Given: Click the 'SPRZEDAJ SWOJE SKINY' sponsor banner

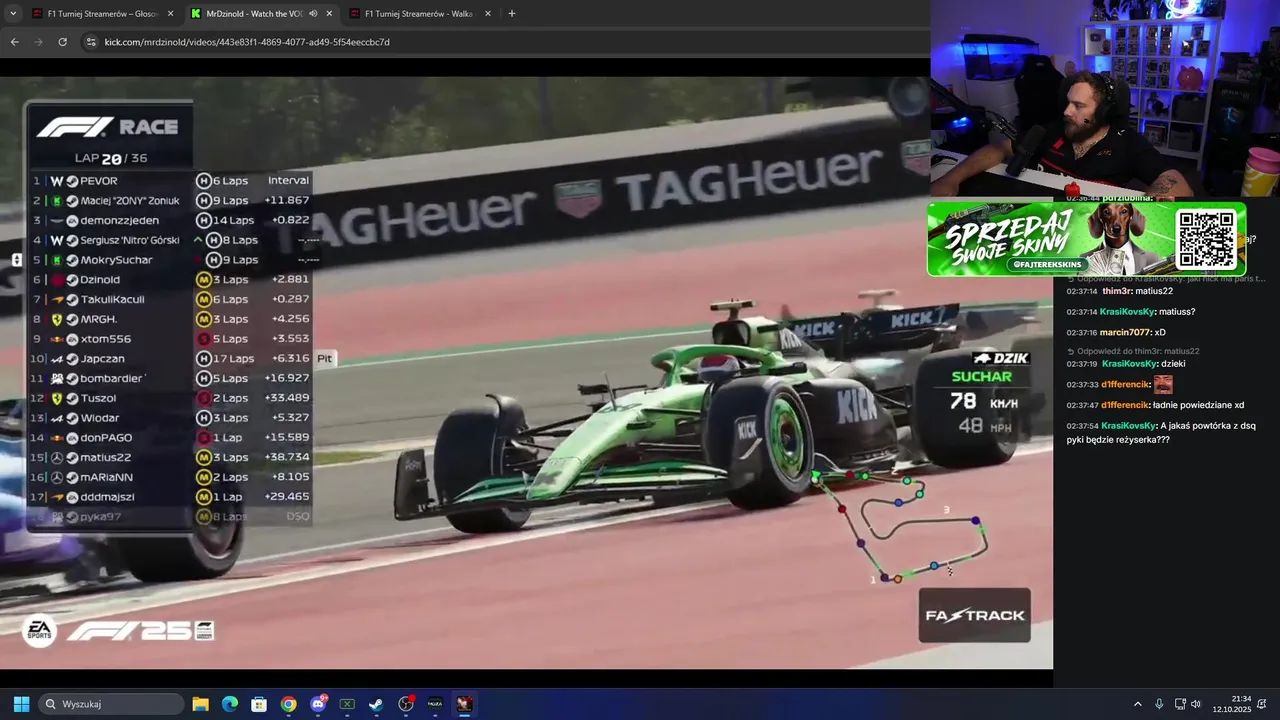Looking at the screenshot, I should (1086, 239).
